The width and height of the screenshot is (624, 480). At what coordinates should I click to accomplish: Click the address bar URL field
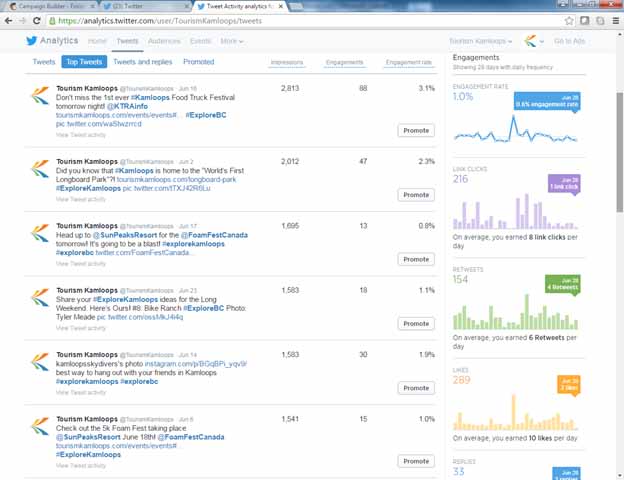(302, 21)
